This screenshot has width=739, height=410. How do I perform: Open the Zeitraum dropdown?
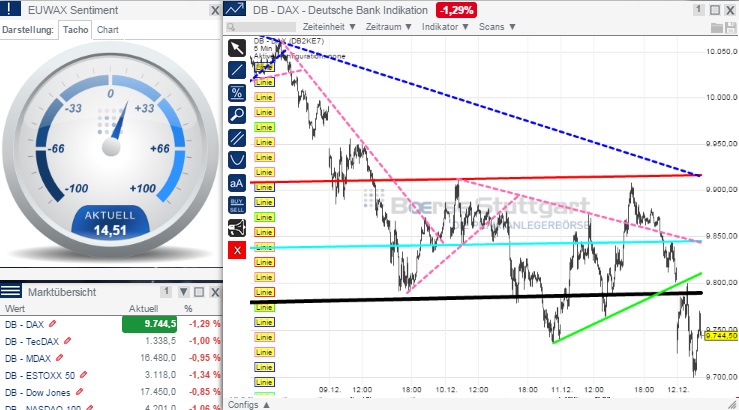[388, 27]
